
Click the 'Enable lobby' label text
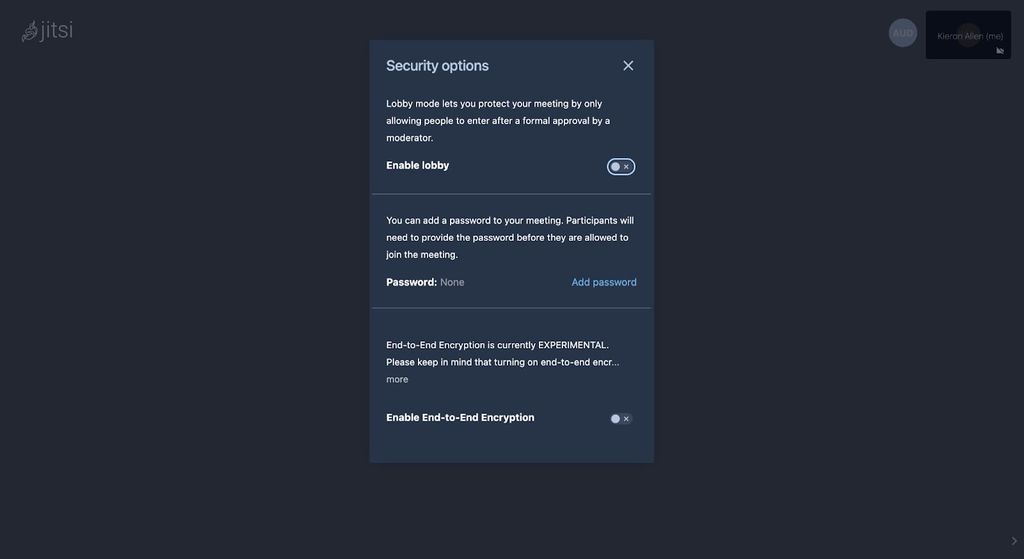(418, 166)
